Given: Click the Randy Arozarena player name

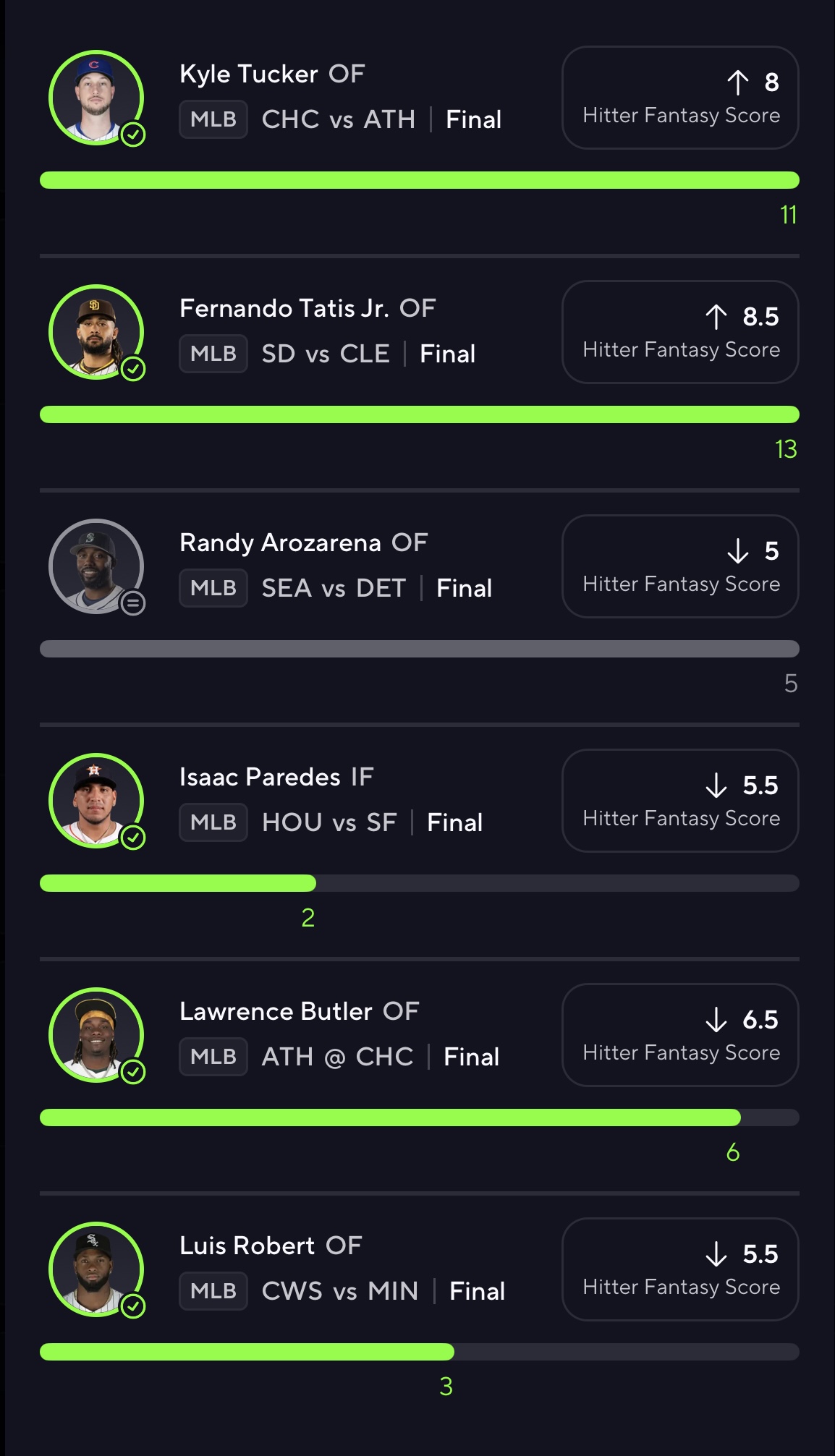Looking at the screenshot, I should [x=280, y=542].
